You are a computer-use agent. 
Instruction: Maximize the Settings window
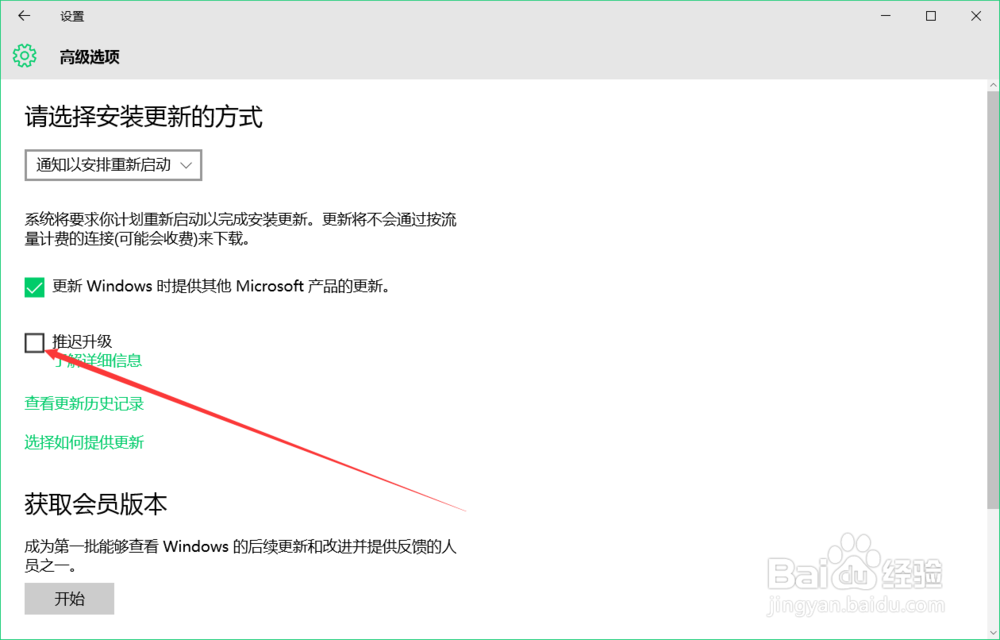(930, 16)
